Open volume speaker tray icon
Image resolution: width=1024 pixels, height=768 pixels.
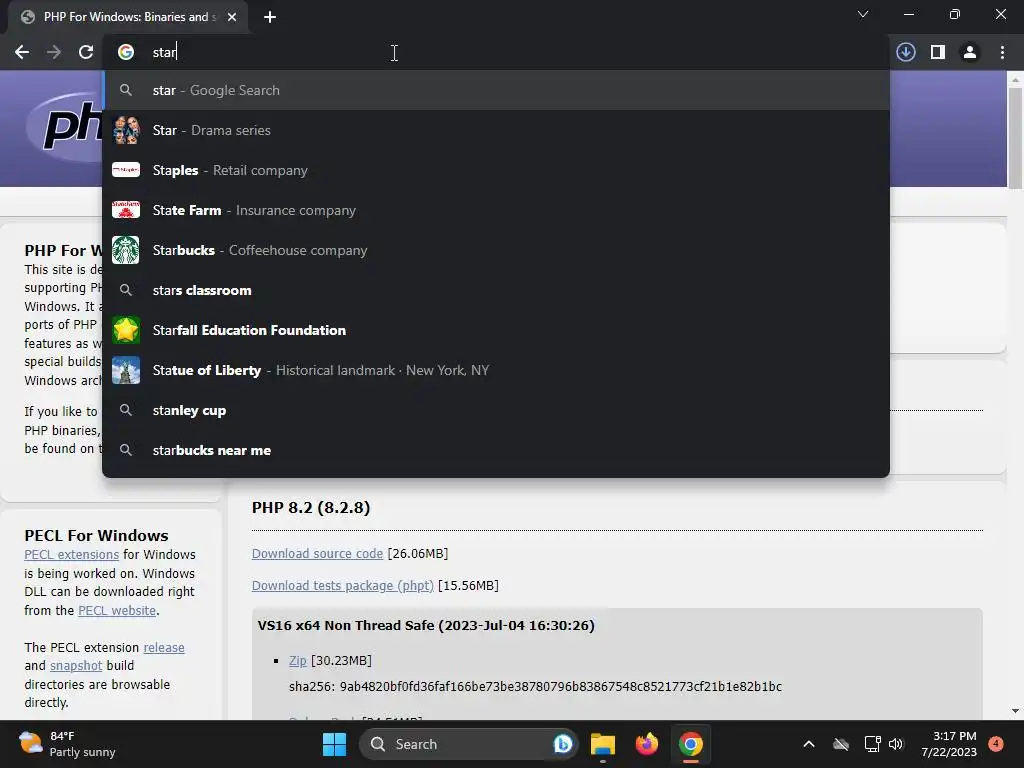pyautogui.click(x=896, y=744)
